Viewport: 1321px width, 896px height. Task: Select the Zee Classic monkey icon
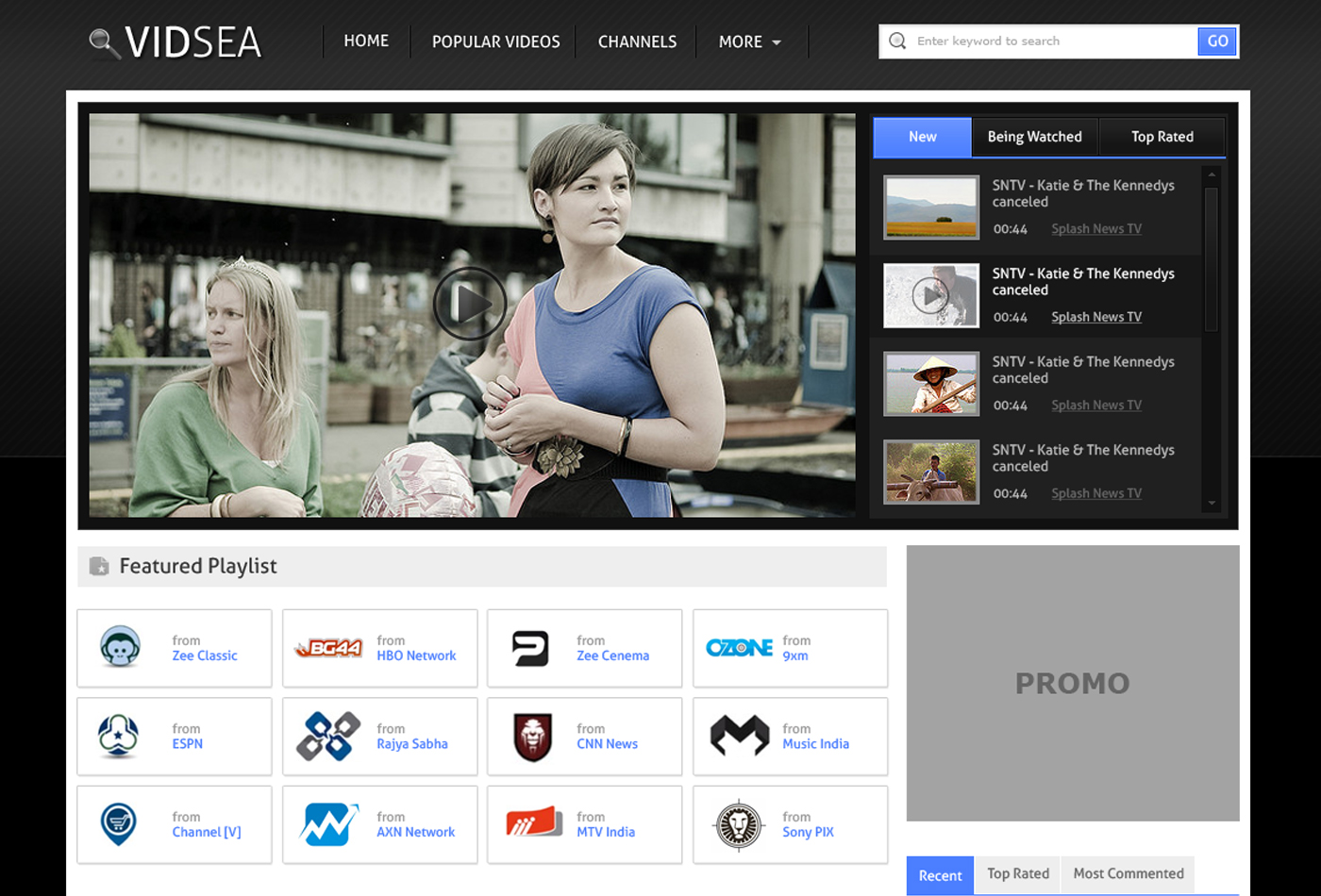tap(118, 648)
